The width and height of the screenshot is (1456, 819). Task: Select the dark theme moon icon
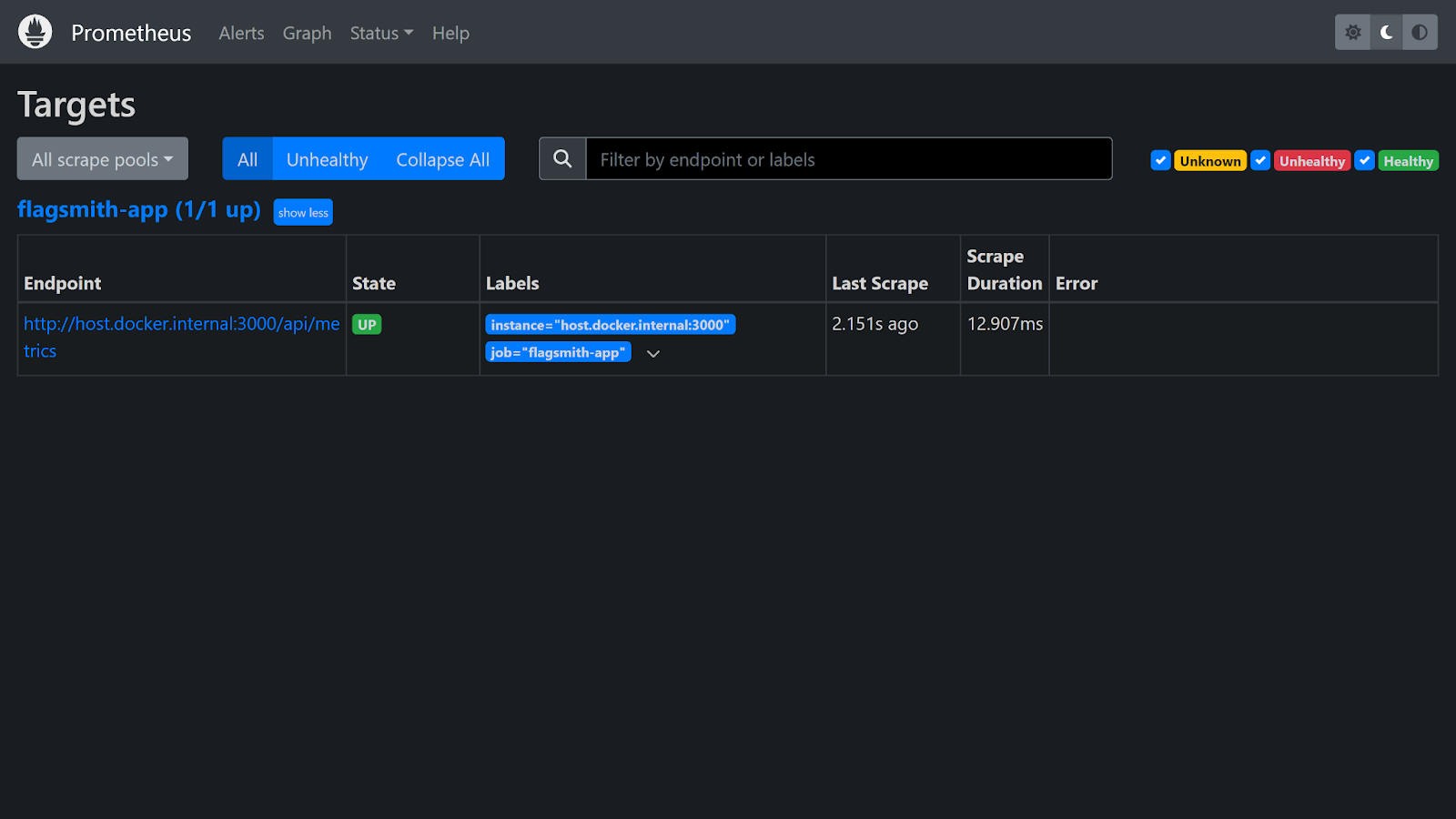coord(1386,32)
